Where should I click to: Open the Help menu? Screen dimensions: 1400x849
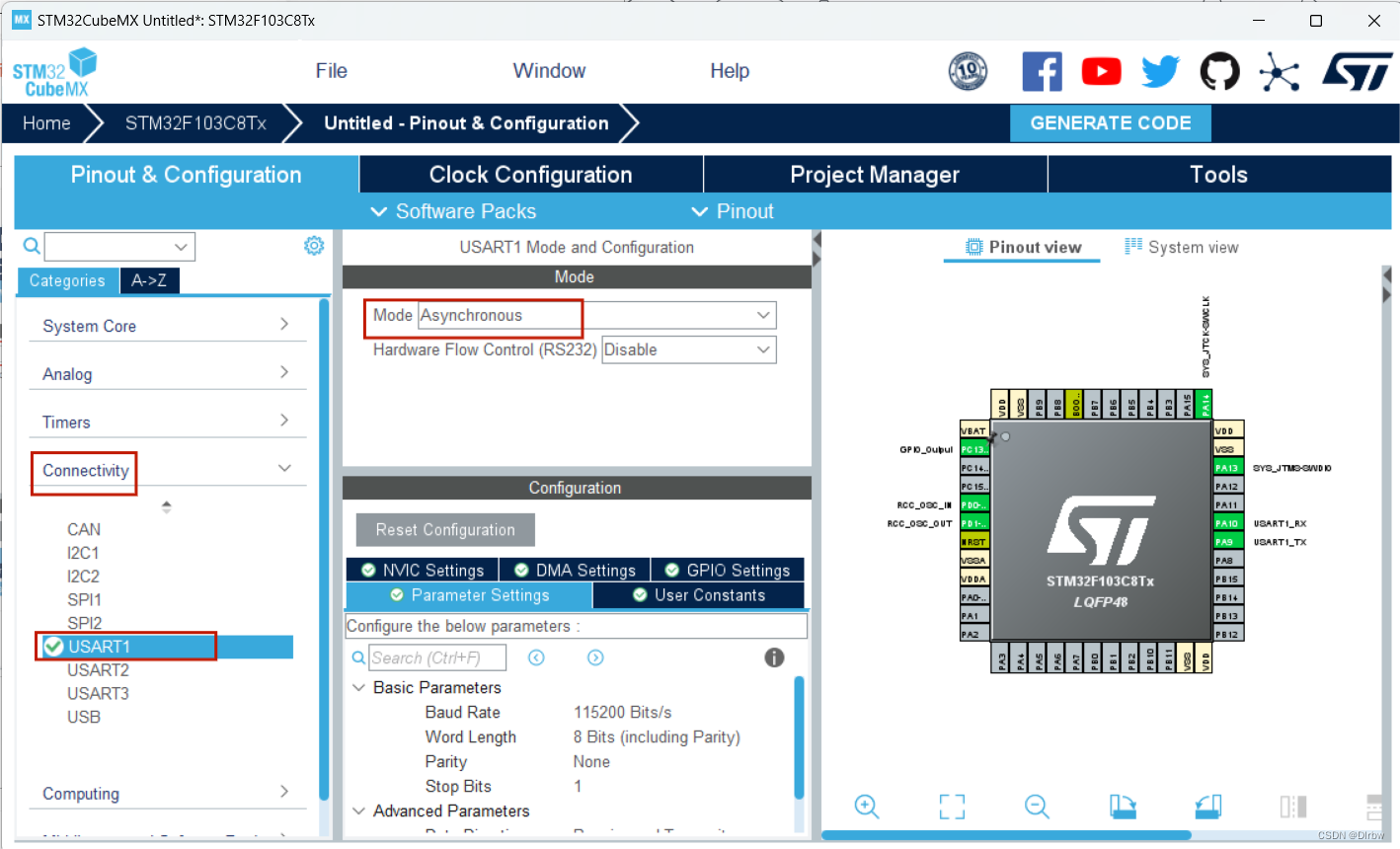coord(730,71)
